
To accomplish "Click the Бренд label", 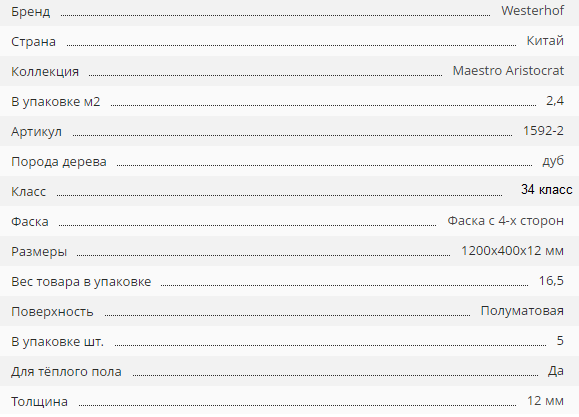I will pyautogui.click(x=31, y=12).
